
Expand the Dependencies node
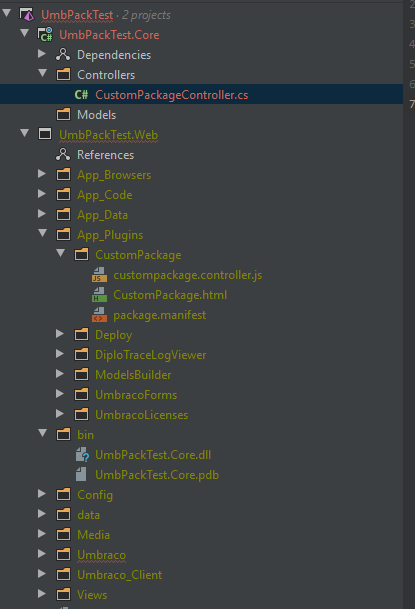point(42,54)
